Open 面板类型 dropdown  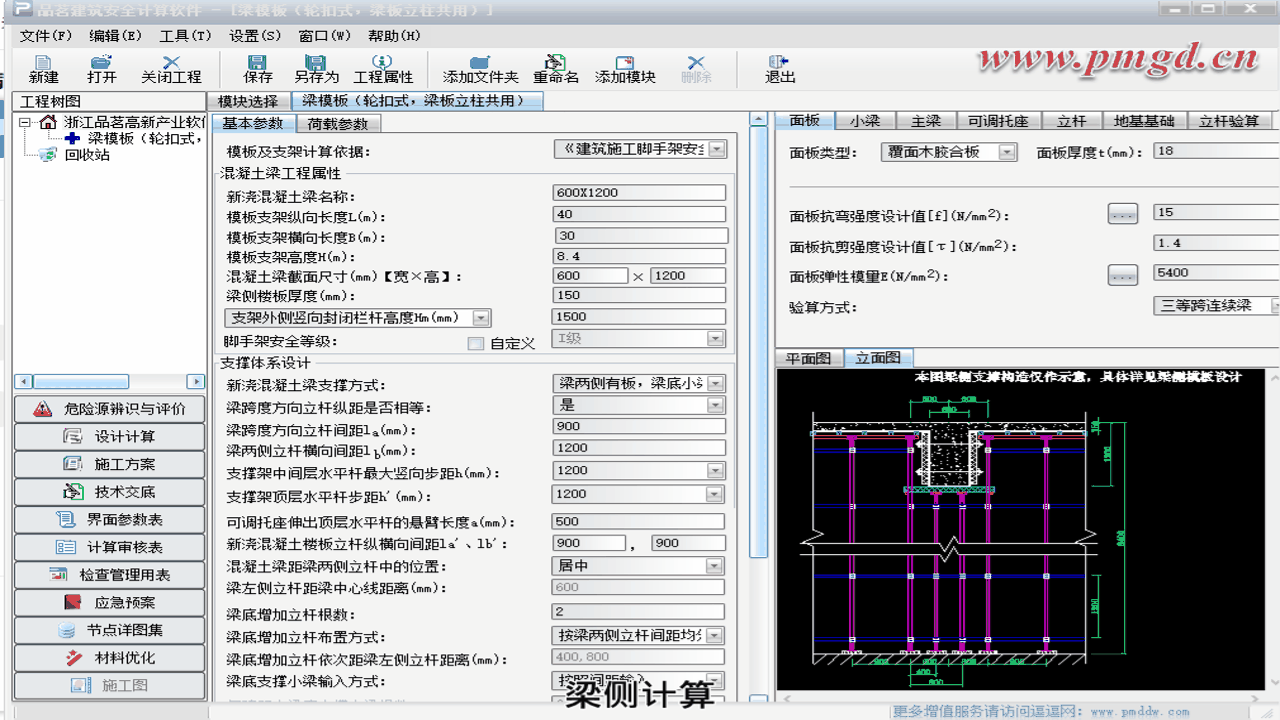tap(1007, 152)
